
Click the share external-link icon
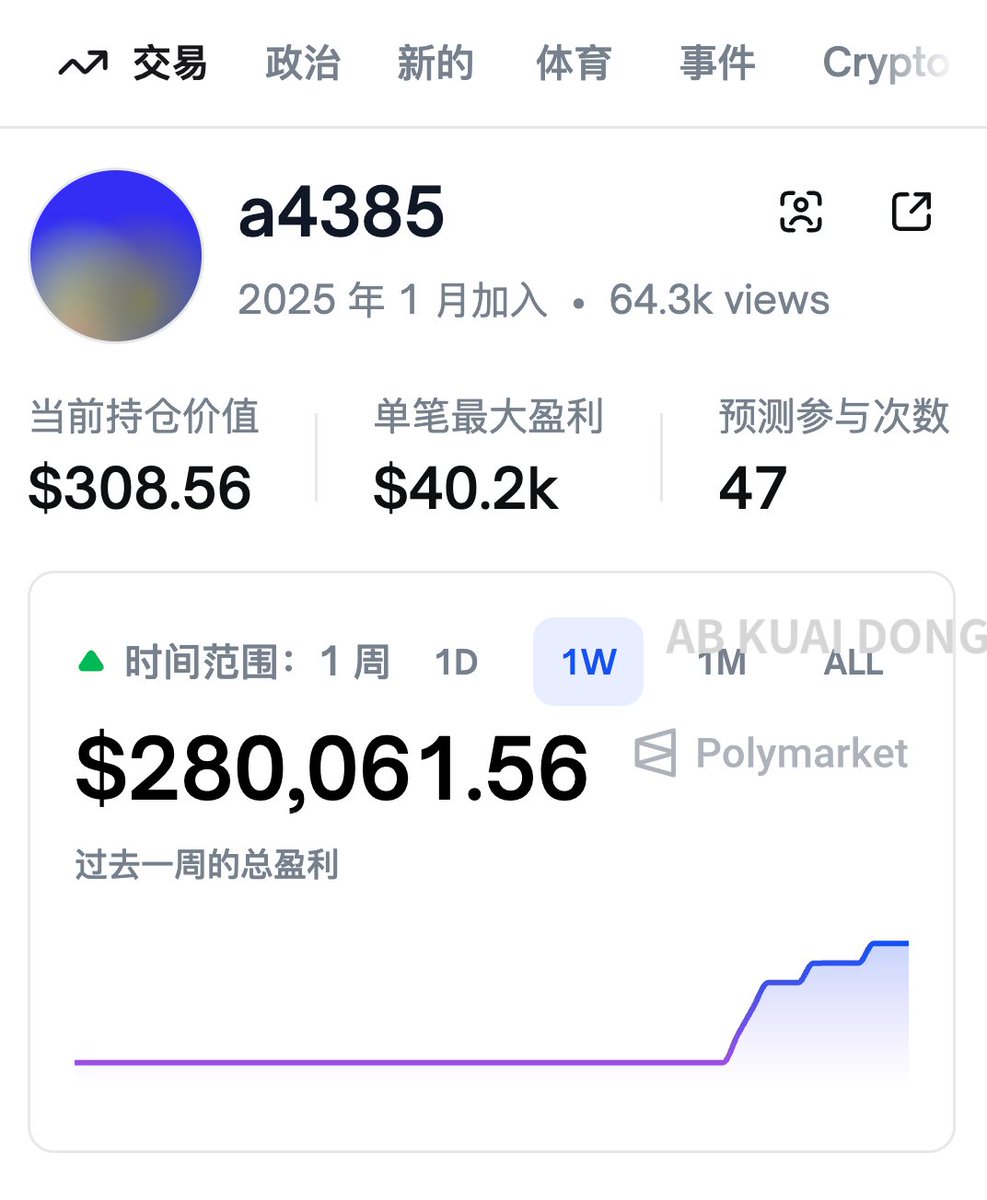(911, 212)
